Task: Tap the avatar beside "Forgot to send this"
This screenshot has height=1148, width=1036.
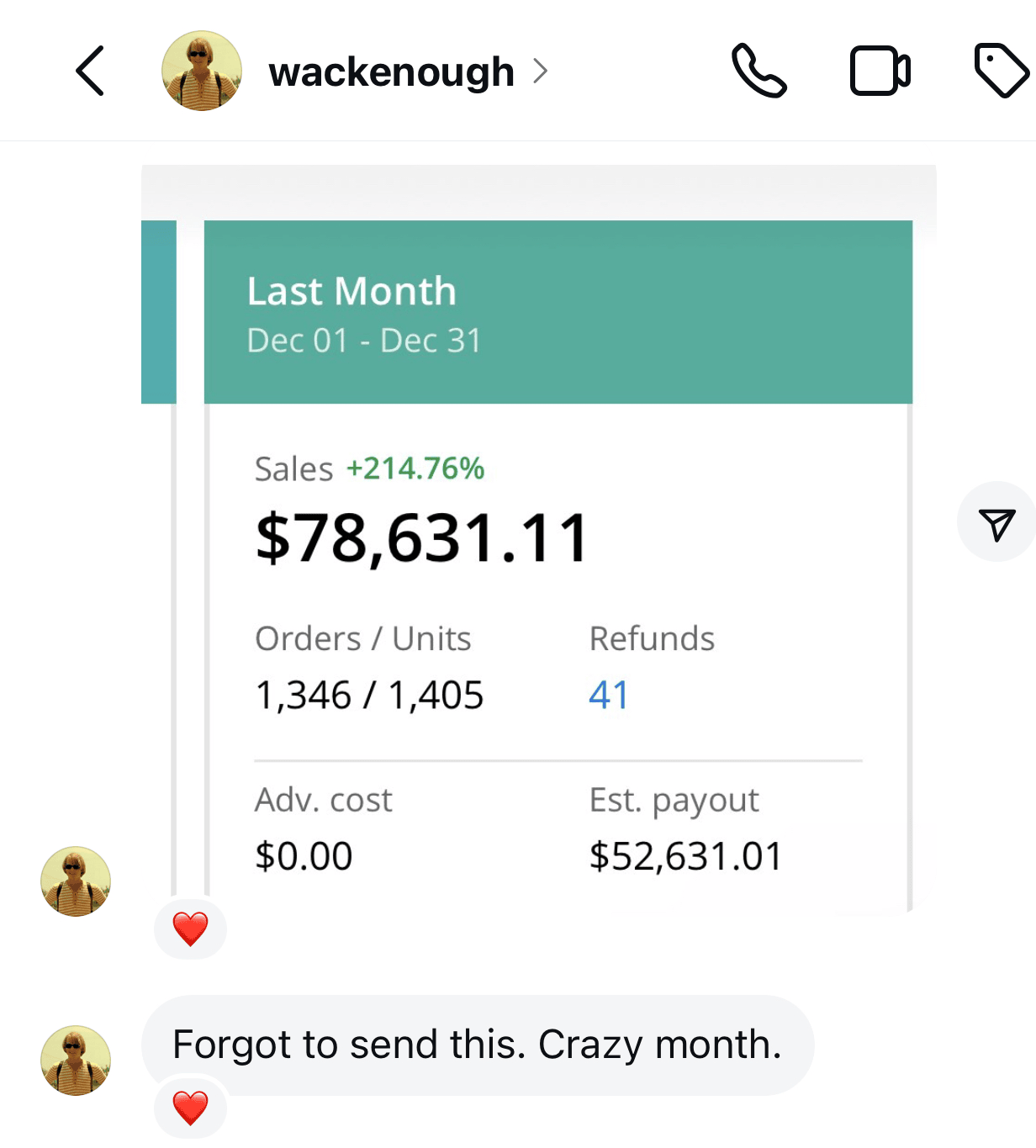Action: point(76,1061)
